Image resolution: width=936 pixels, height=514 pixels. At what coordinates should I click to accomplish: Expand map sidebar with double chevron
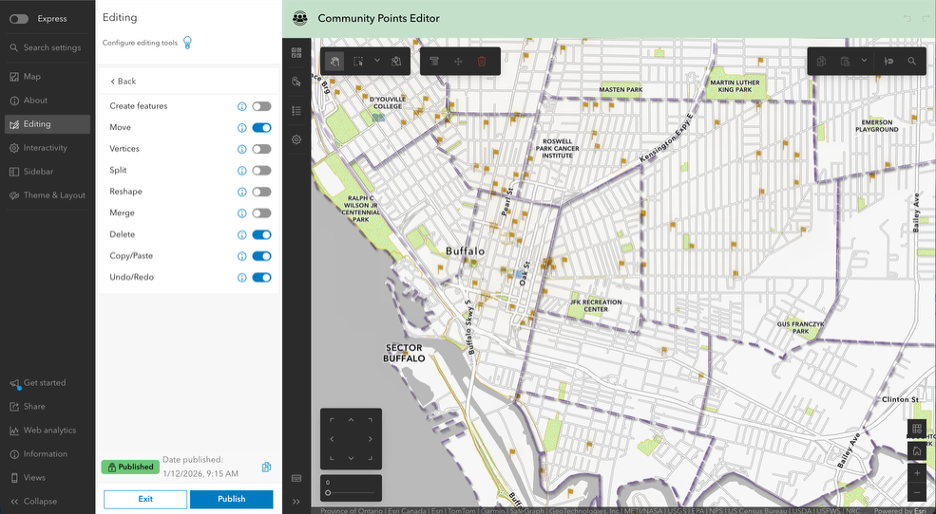296,501
